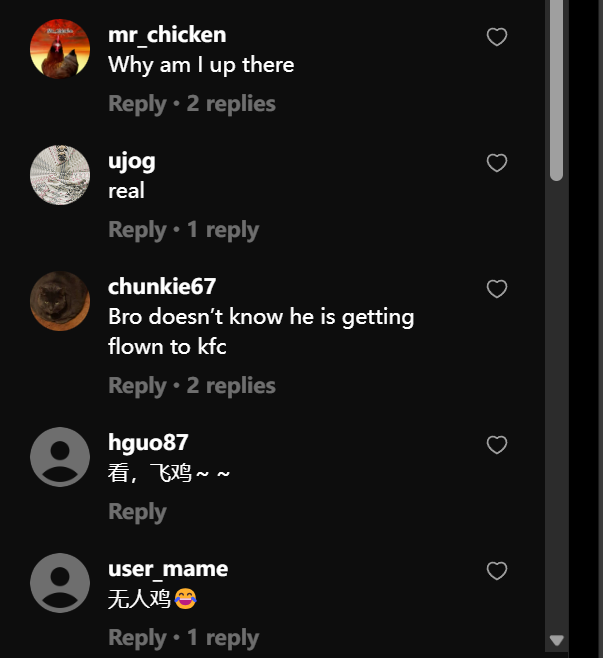
Task: Like ujog's "real" comment
Action: [x=497, y=163]
